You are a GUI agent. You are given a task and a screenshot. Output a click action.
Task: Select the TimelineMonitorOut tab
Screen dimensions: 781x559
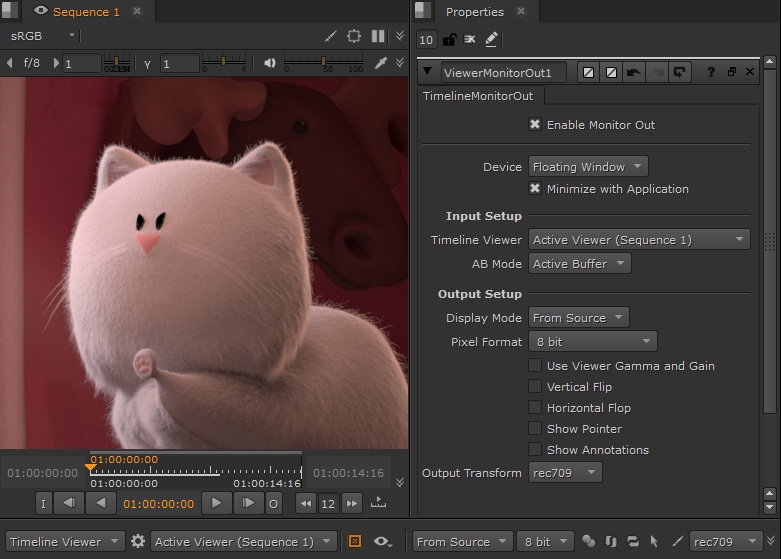click(x=478, y=96)
